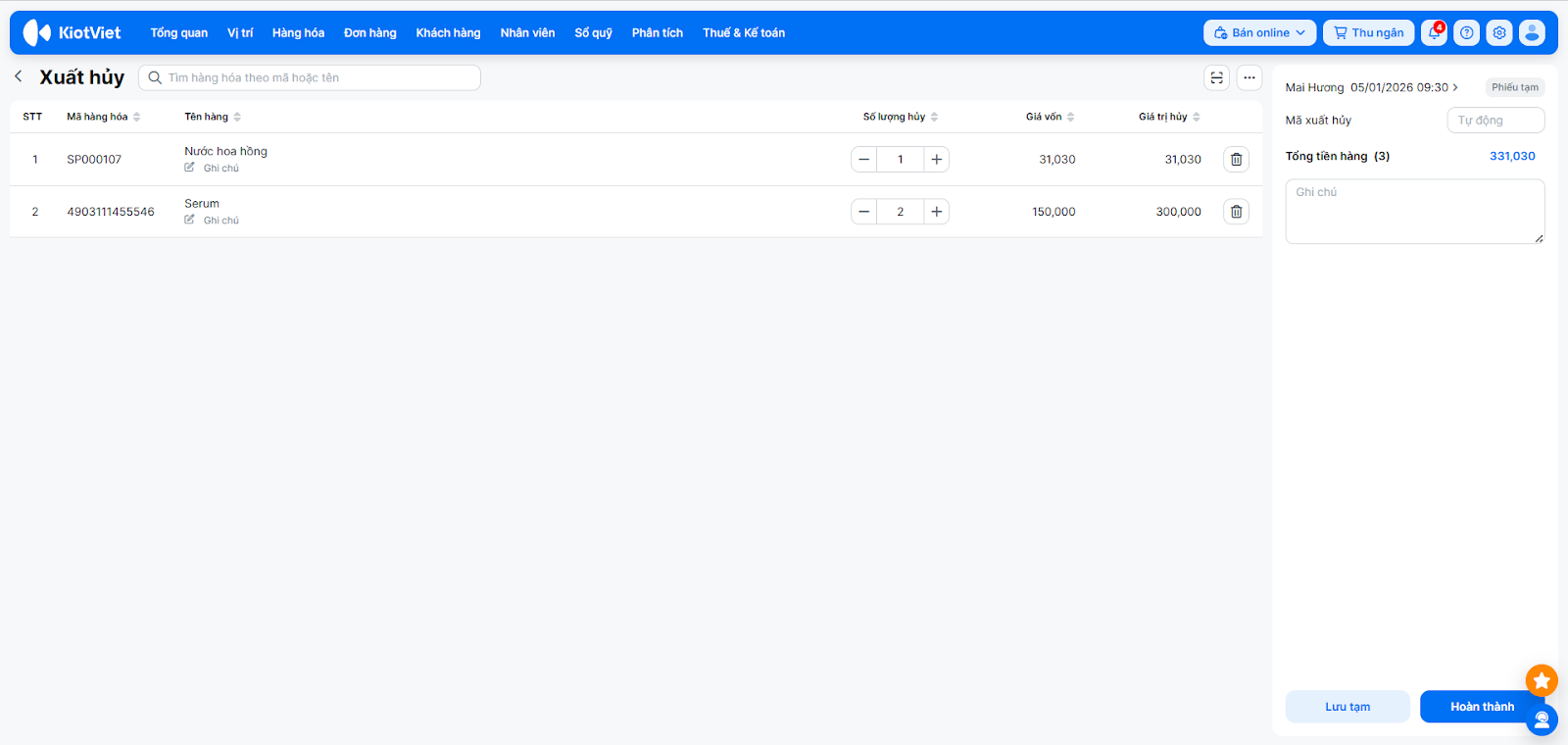Open the Đơn hàng menu
The image size is (1568, 745).
370,32
